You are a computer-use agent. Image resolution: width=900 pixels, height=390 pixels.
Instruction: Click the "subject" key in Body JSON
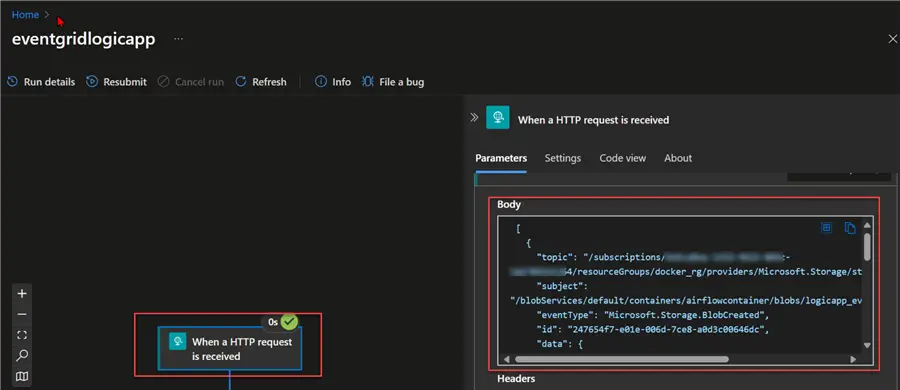point(561,285)
